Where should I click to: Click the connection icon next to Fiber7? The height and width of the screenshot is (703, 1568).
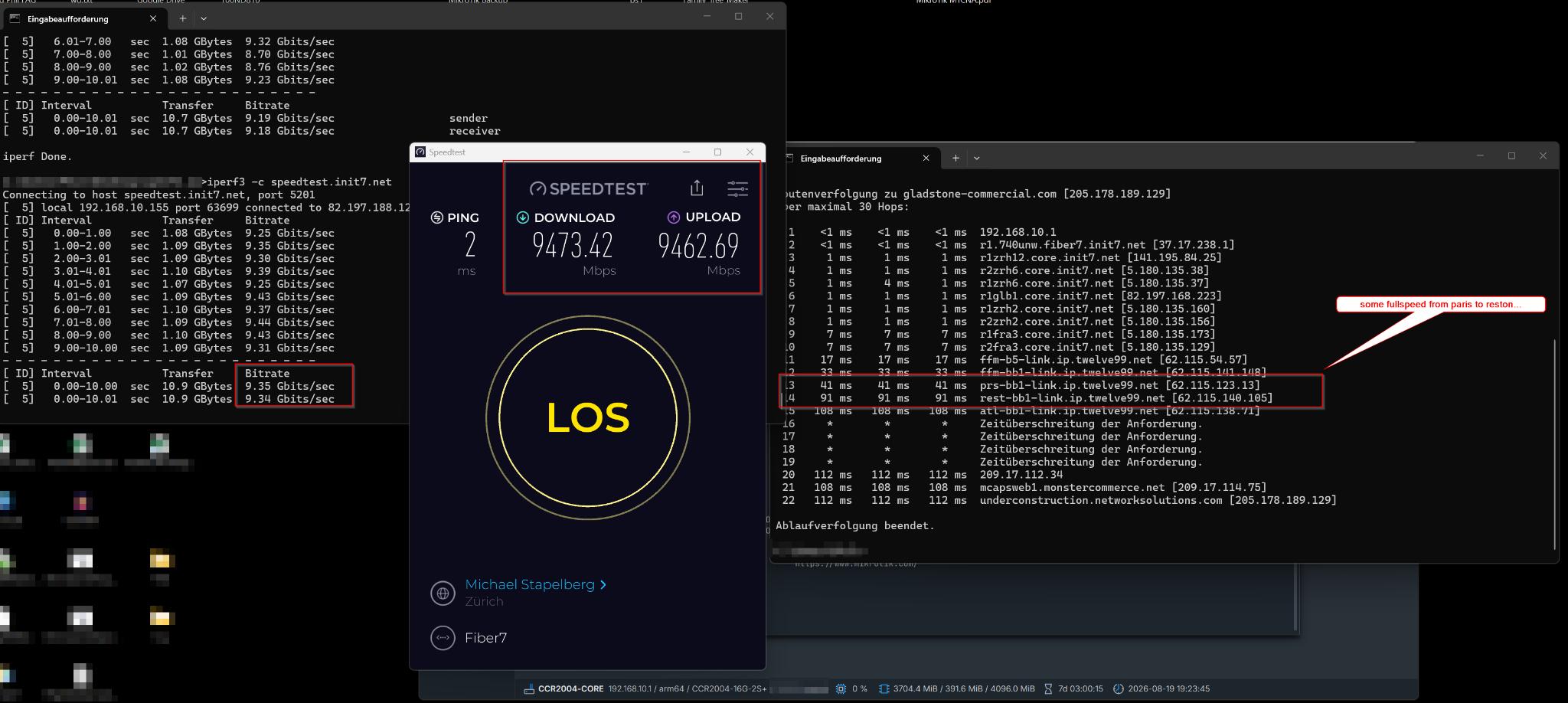[x=443, y=637]
